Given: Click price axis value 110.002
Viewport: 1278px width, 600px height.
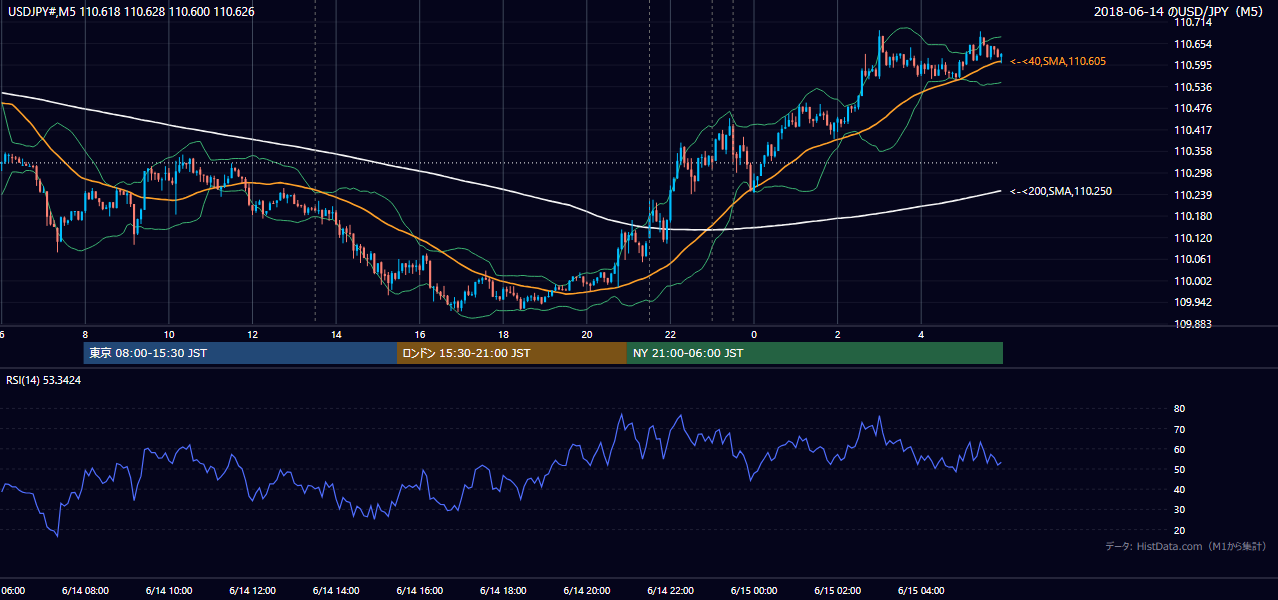Looking at the screenshot, I should coord(1193,281).
